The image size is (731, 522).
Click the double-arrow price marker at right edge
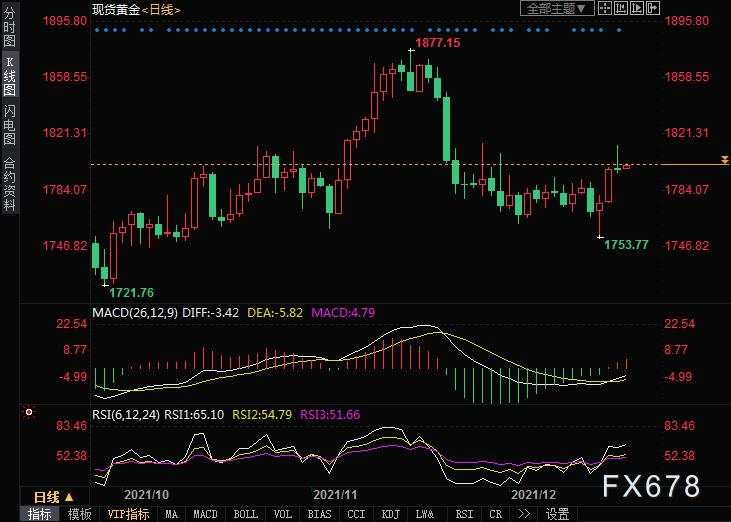(x=724, y=160)
